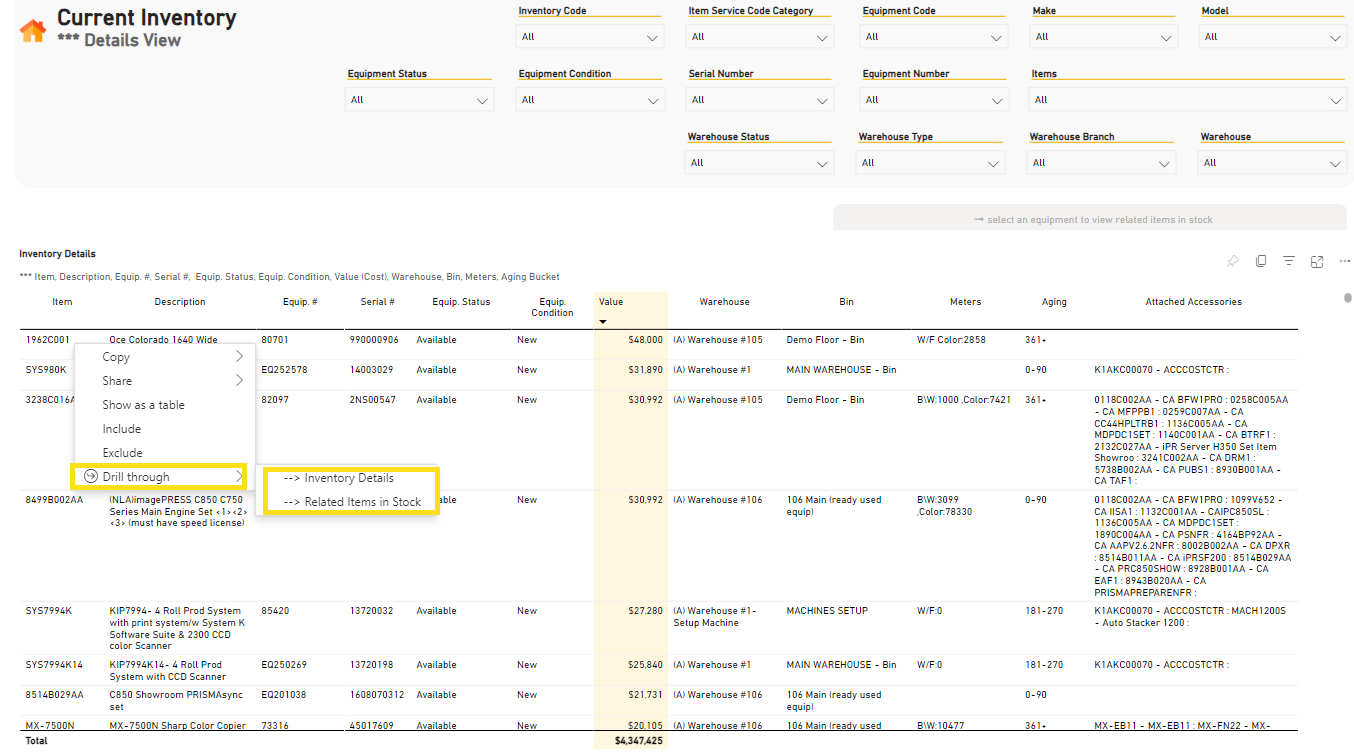Select Include in the context menu

click(165, 429)
